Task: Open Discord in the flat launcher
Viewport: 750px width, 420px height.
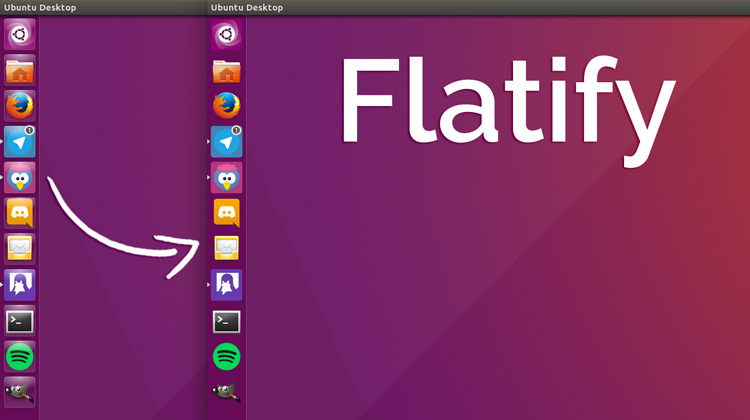Action: click(x=227, y=213)
